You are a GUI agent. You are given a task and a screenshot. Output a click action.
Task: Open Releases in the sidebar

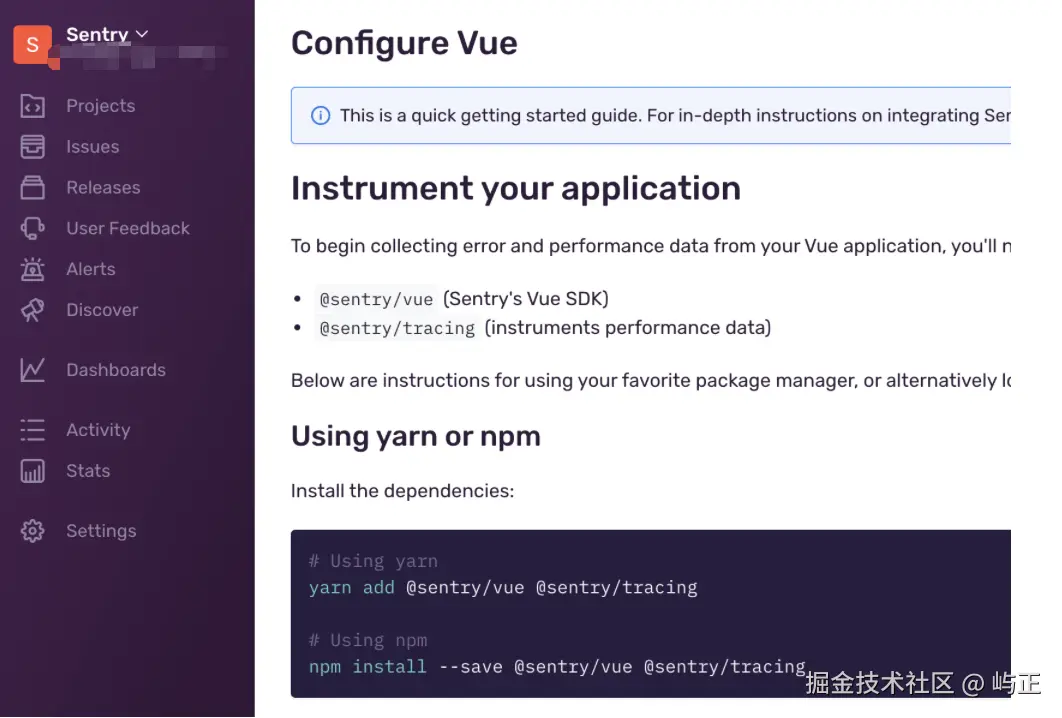(x=103, y=188)
